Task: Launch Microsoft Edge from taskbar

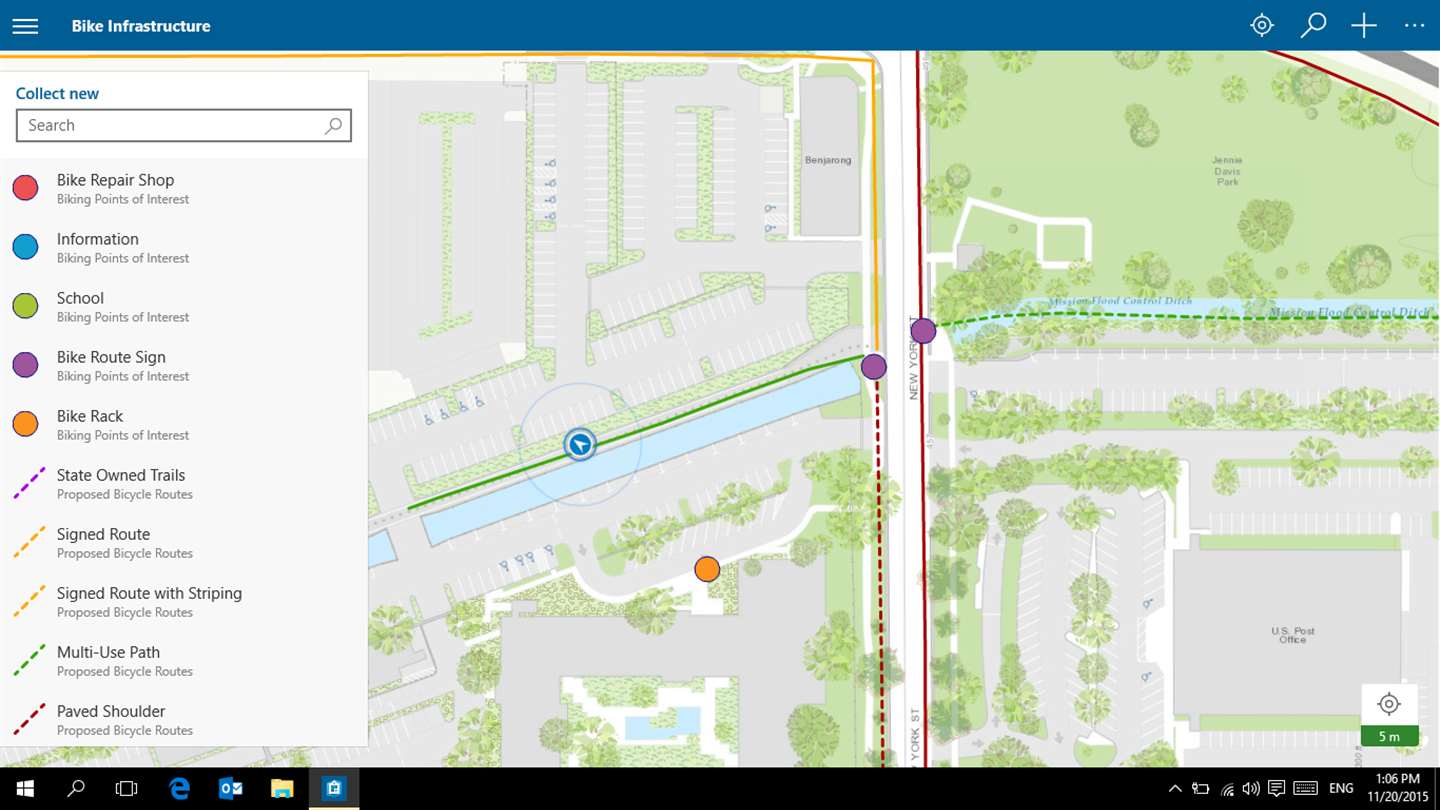Action: tap(179, 789)
